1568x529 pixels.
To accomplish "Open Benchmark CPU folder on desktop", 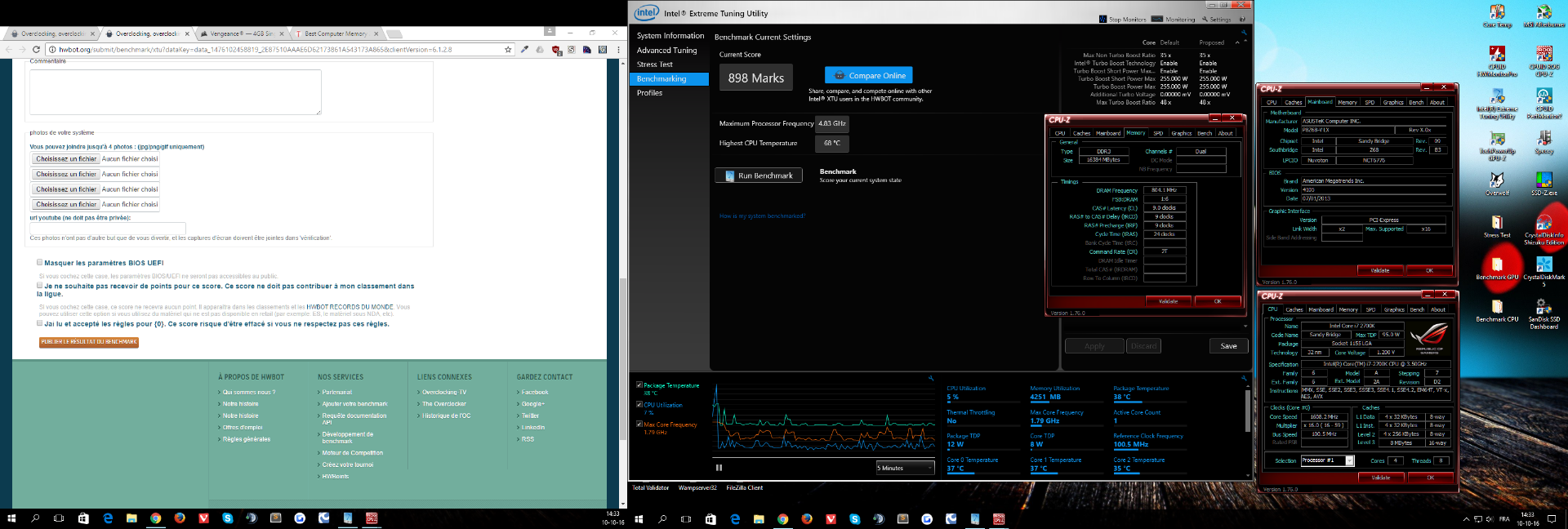I will point(1497,311).
